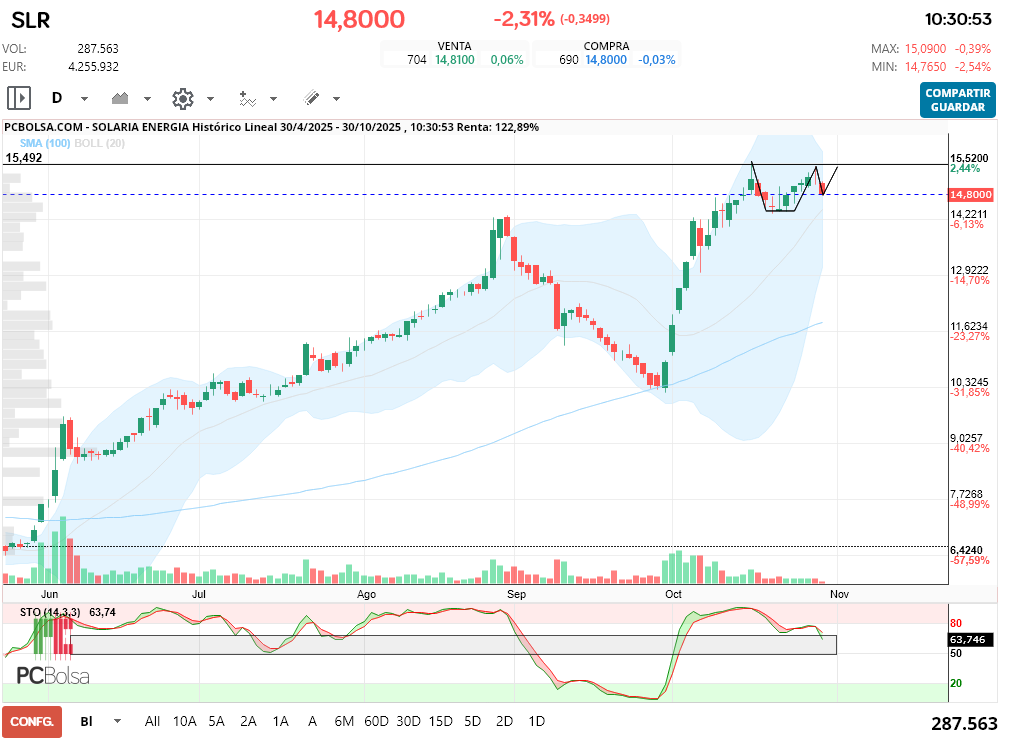The height and width of the screenshot is (743, 1011).
Task: Toggle the SMA (100) indicator label
Action: (x=44, y=143)
